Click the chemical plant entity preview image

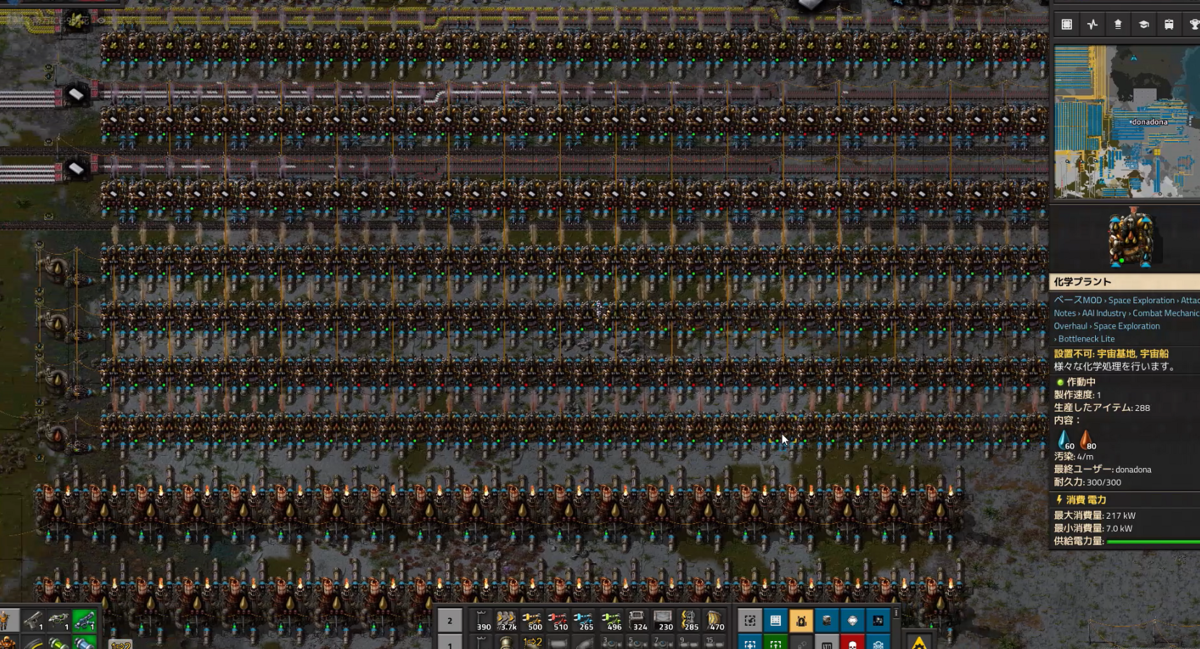(x=1130, y=238)
